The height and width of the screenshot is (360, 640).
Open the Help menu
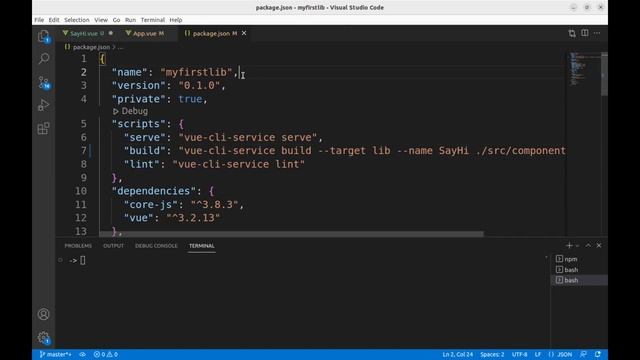176,20
